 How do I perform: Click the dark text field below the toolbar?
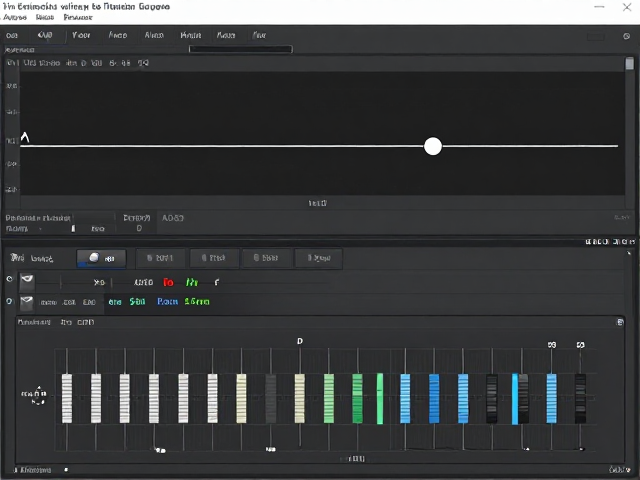(x=240, y=49)
